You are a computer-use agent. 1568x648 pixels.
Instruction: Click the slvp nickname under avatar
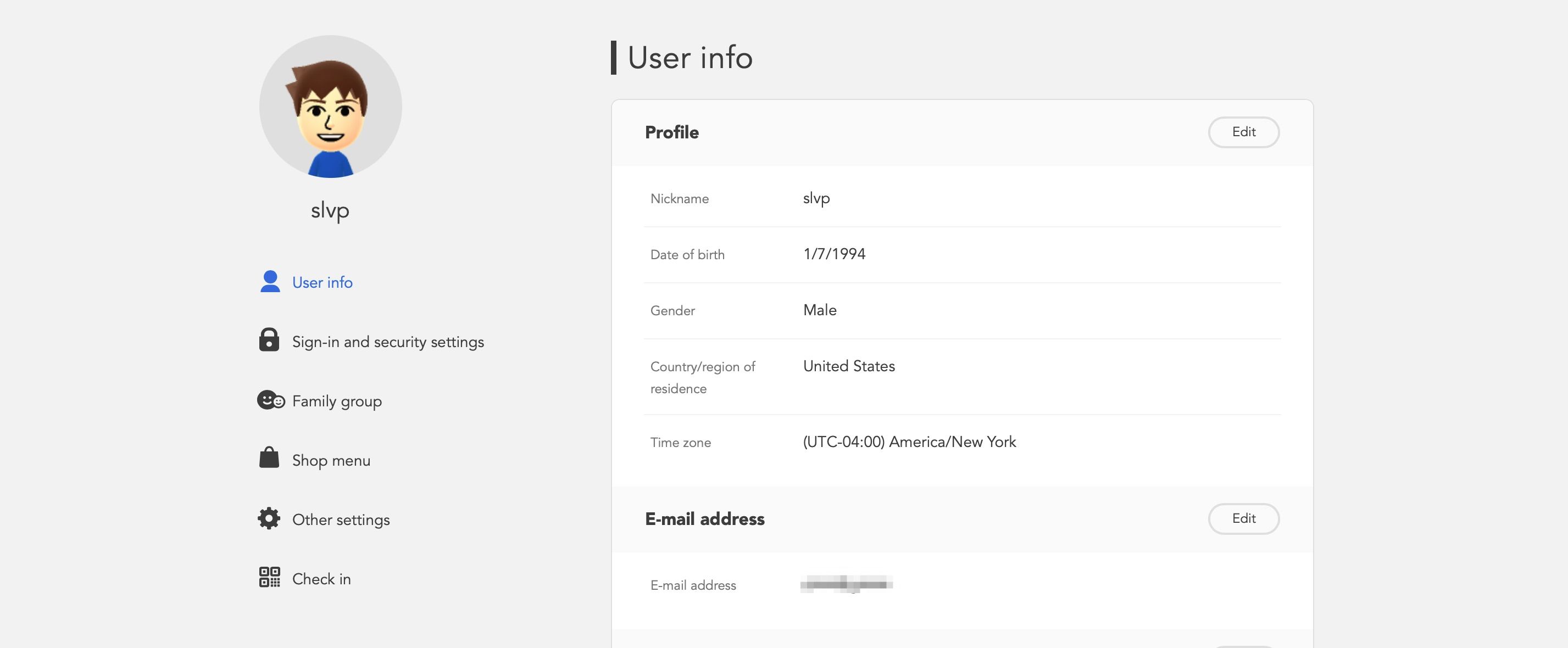(x=330, y=210)
